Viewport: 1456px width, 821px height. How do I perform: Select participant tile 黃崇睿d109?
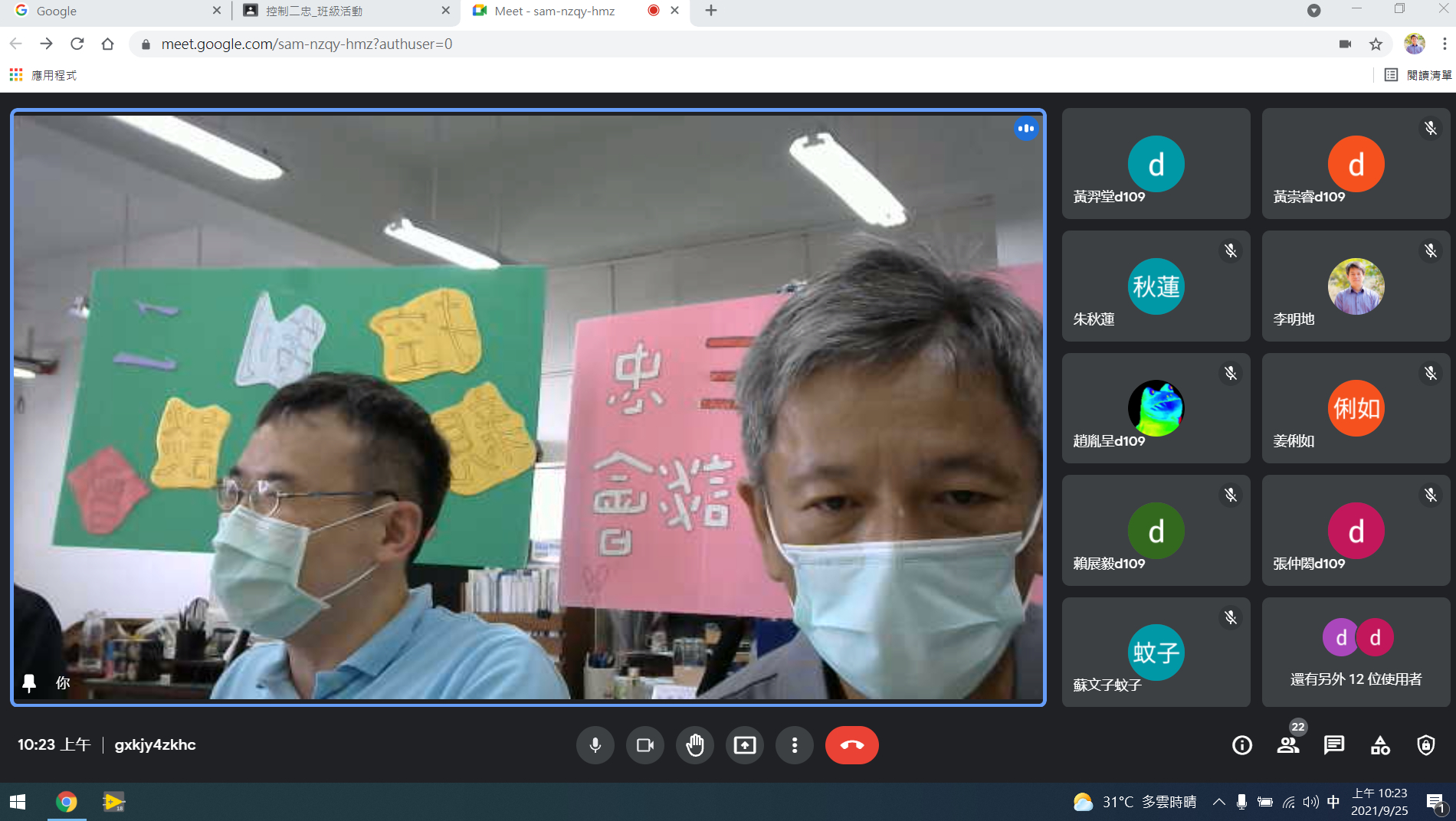pos(1356,163)
